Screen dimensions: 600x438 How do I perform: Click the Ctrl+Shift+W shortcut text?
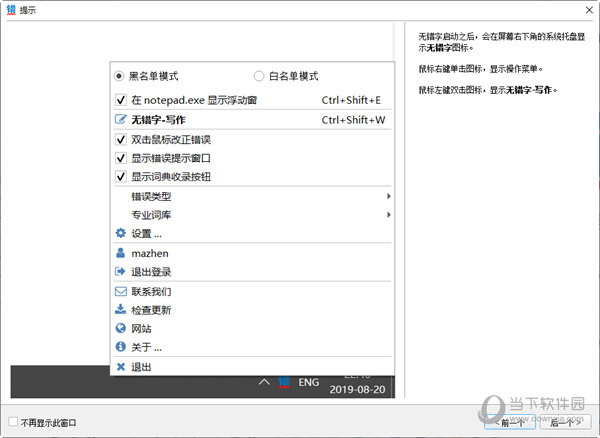pyautogui.click(x=353, y=120)
